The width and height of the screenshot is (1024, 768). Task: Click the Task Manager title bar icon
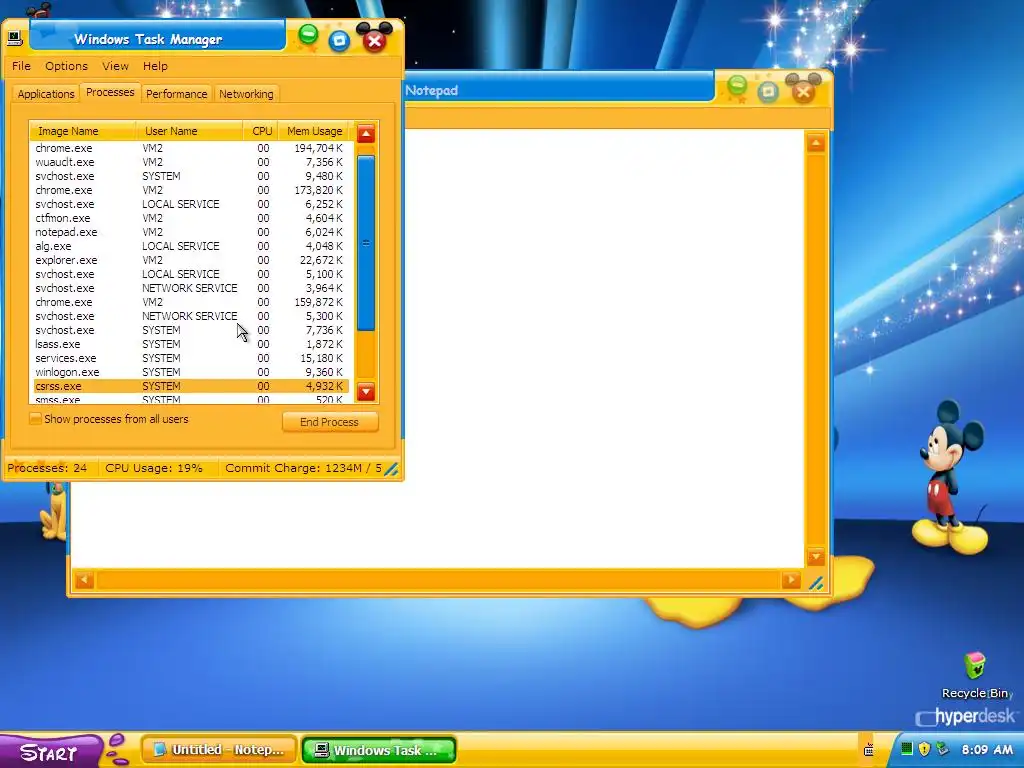[x=14, y=38]
